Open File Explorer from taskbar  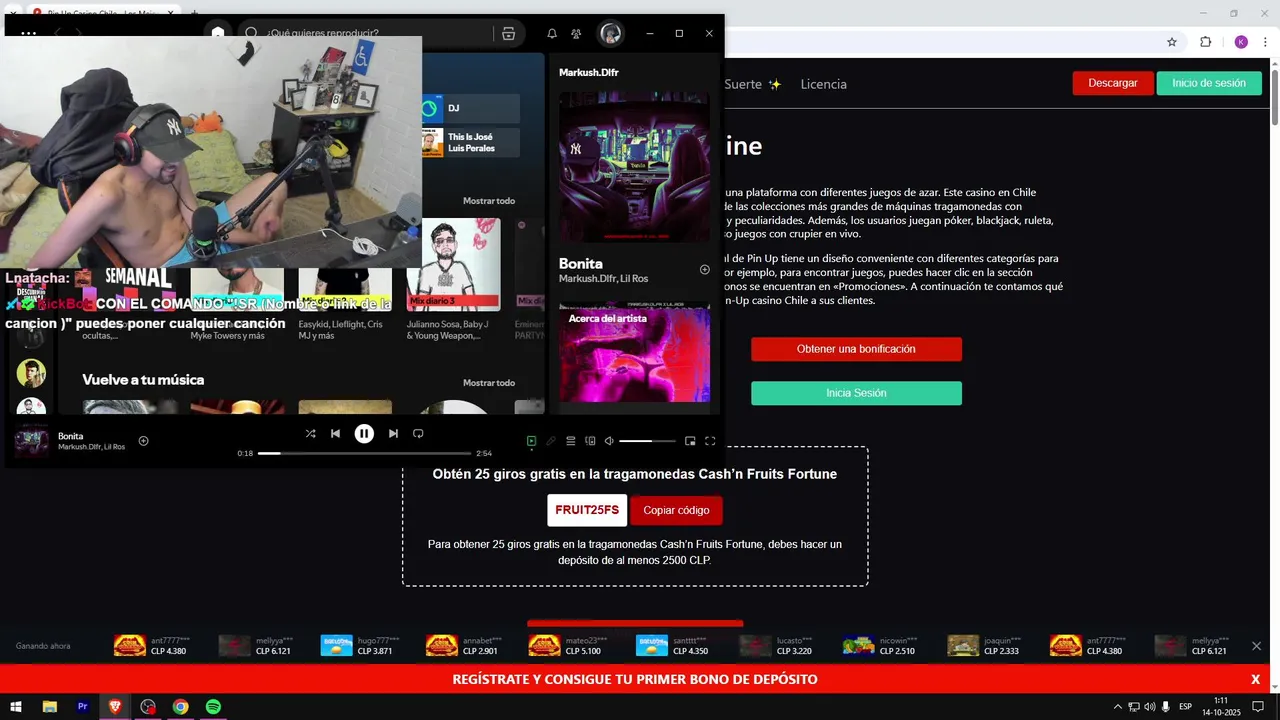tap(49, 706)
